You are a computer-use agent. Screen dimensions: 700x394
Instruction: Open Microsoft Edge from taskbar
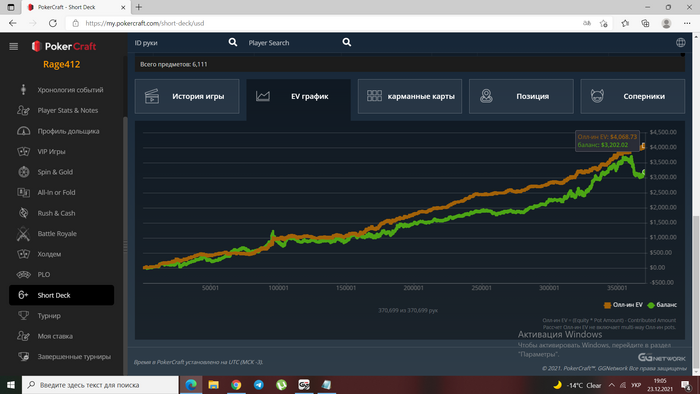click(x=191, y=385)
